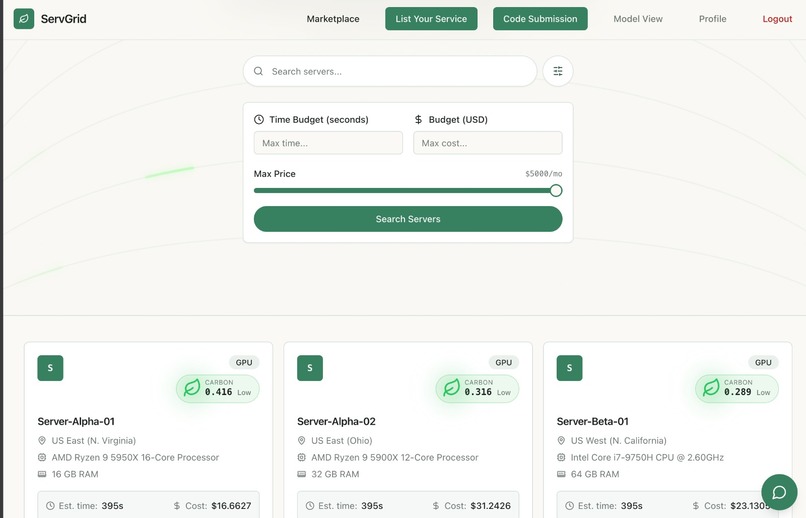
Task: Click the Search Servers button
Action: pos(408,219)
